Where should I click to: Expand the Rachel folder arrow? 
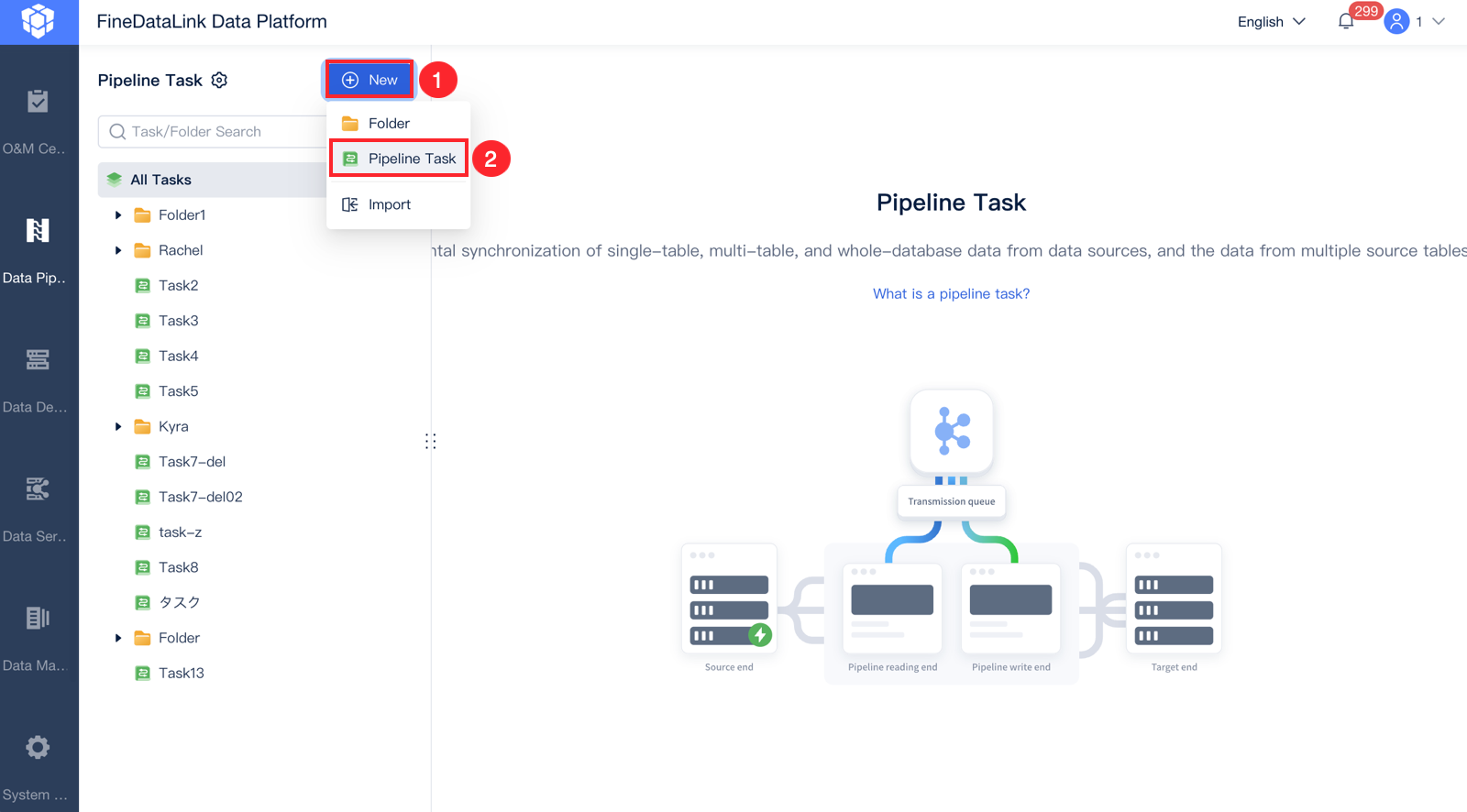(118, 250)
